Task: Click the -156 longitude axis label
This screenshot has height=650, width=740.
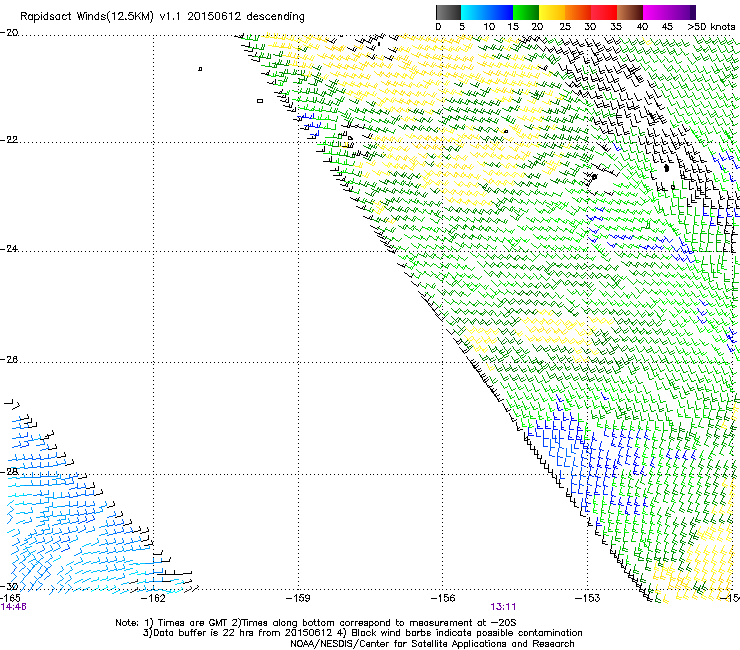Action: [x=443, y=598]
